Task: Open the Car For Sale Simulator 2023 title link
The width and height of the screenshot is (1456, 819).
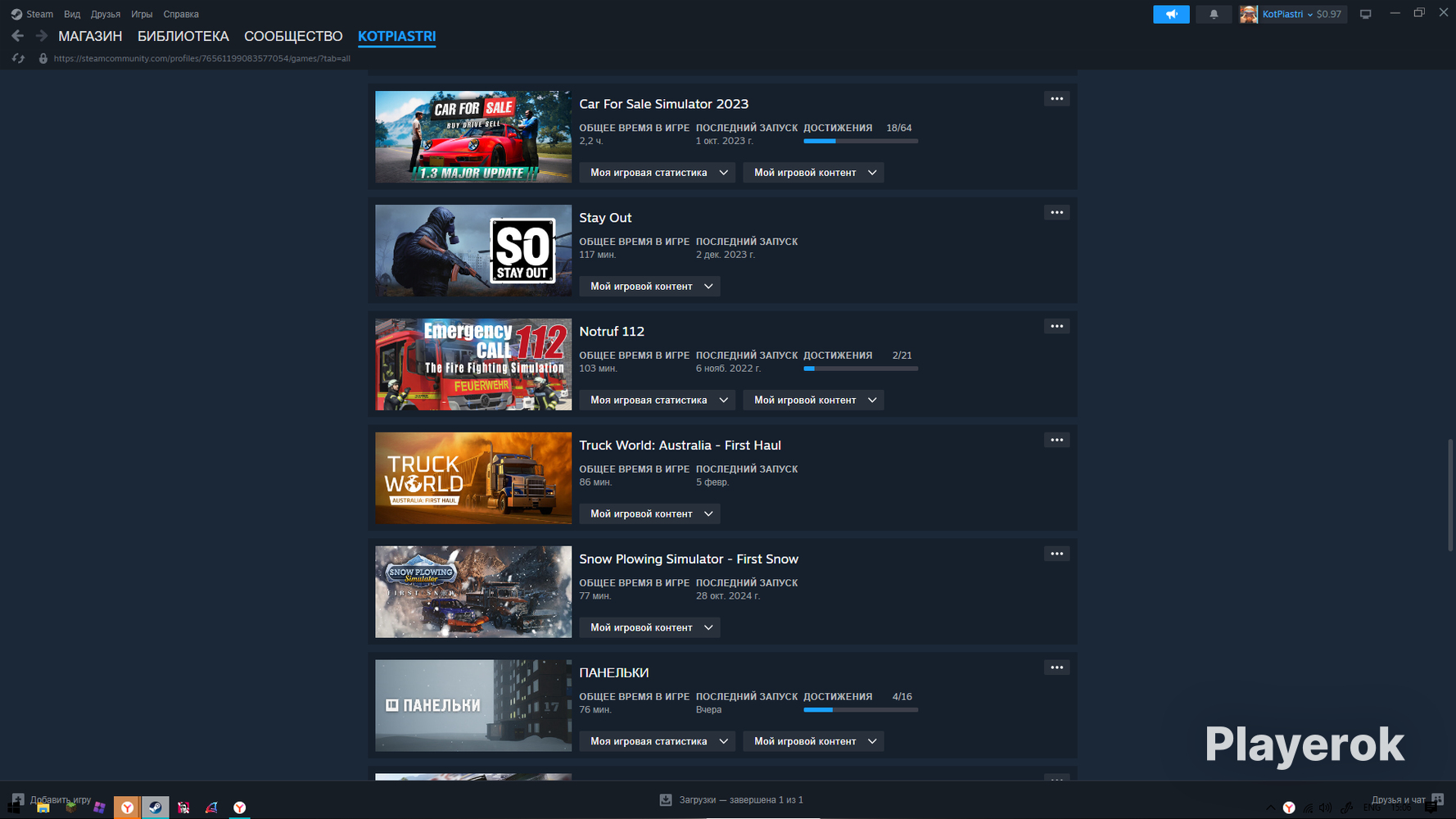Action: pyautogui.click(x=664, y=104)
